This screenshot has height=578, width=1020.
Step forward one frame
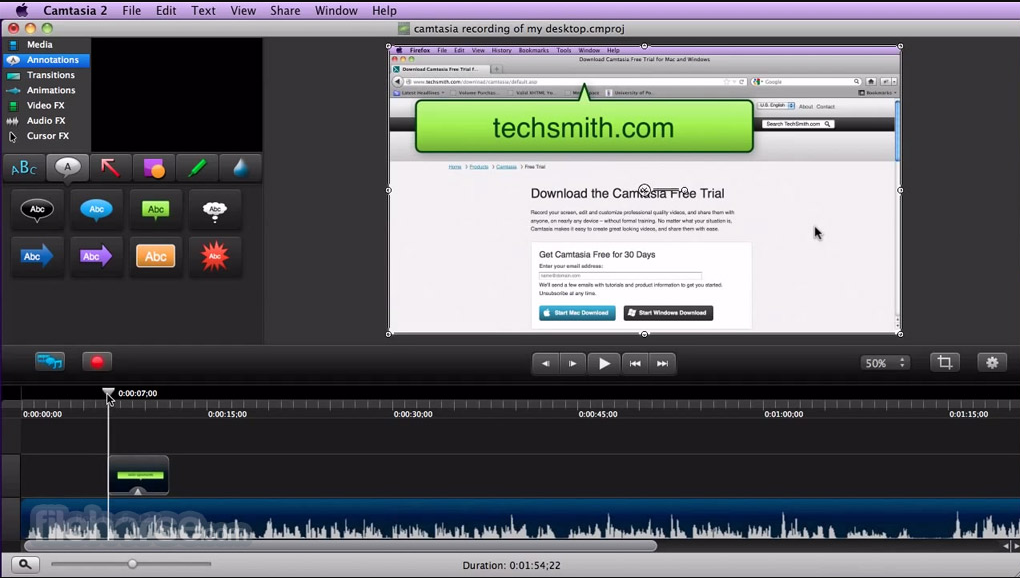(572, 363)
